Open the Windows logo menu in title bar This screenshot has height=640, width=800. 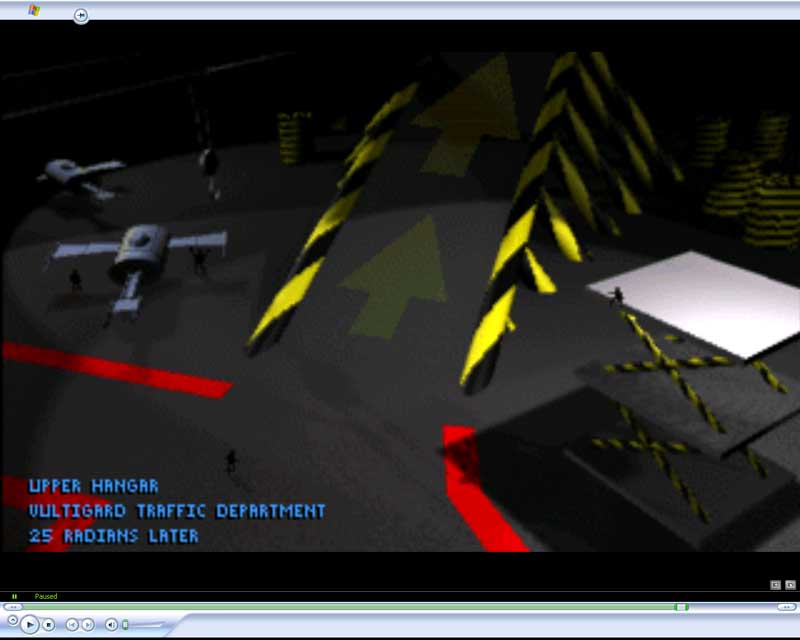pos(34,10)
